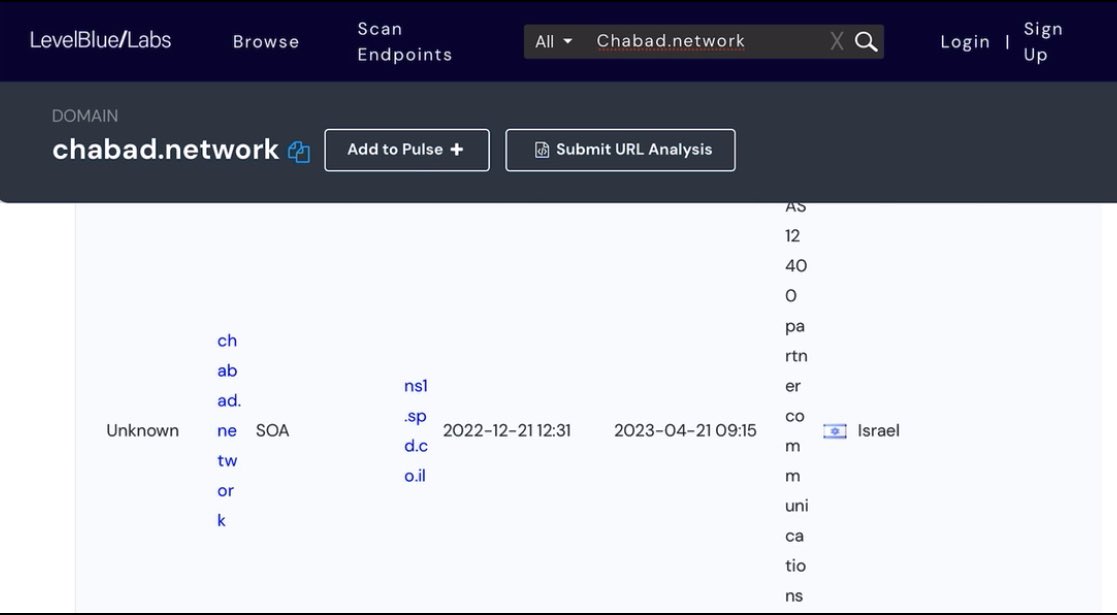The width and height of the screenshot is (1117, 615).
Task: Follow the ns1.spd.co.il nameserver link
Action: tap(415, 430)
